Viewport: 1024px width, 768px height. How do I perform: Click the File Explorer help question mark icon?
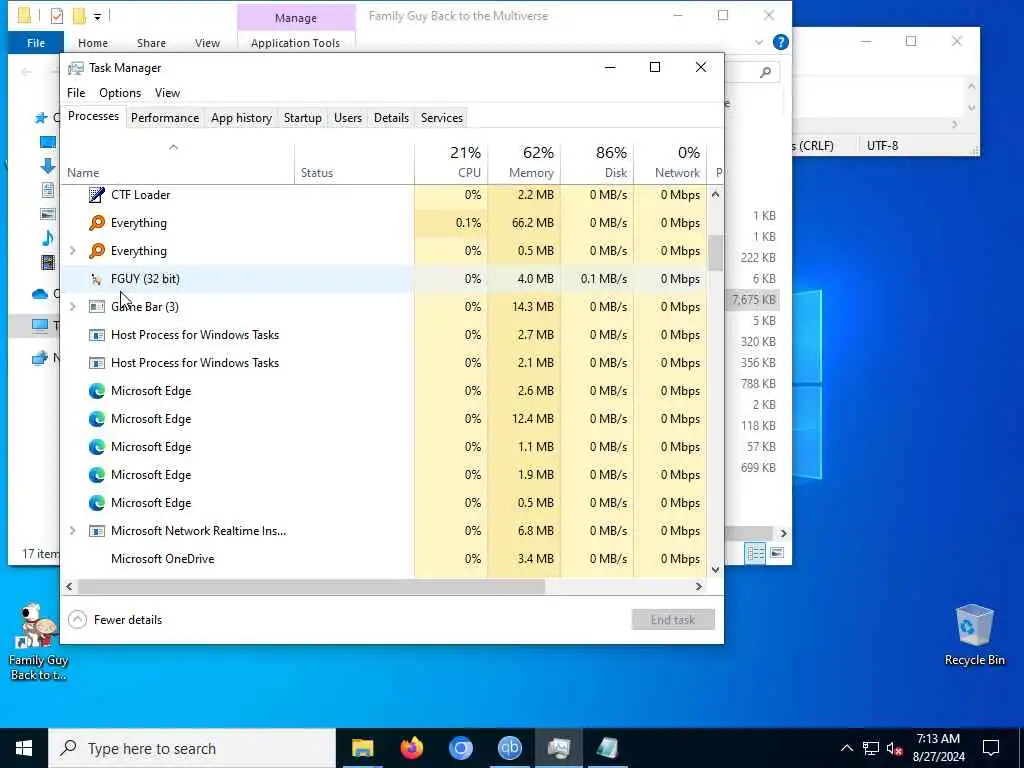point(780,42)
